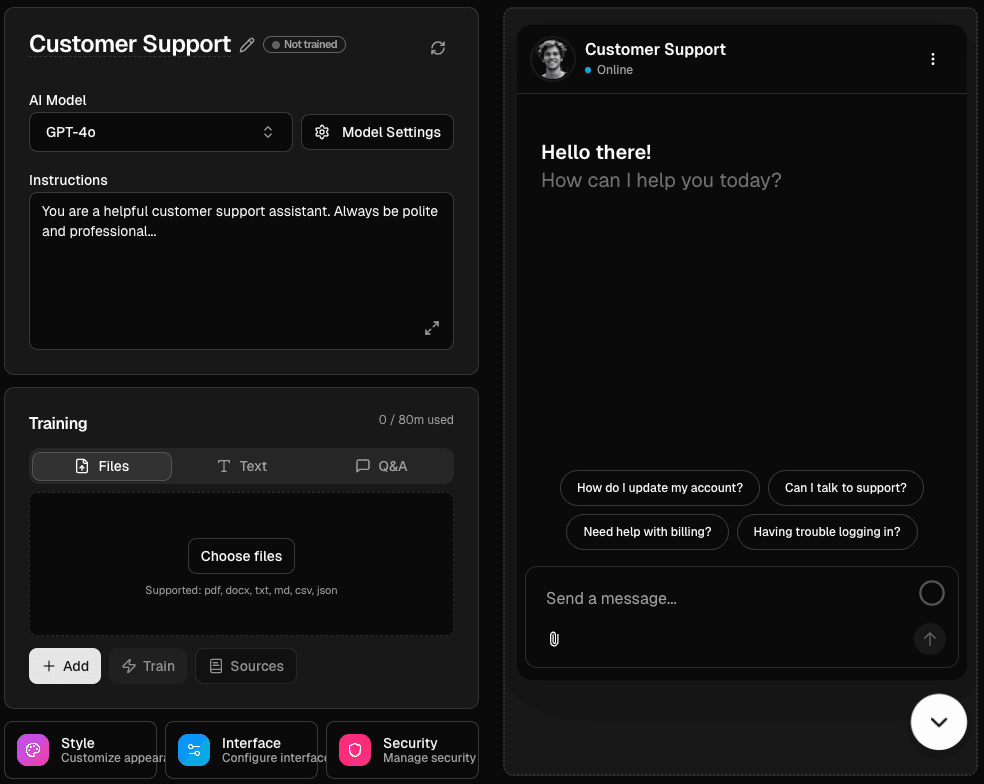Click the Send a message input field
984x784 pixels.
[700, 597]
